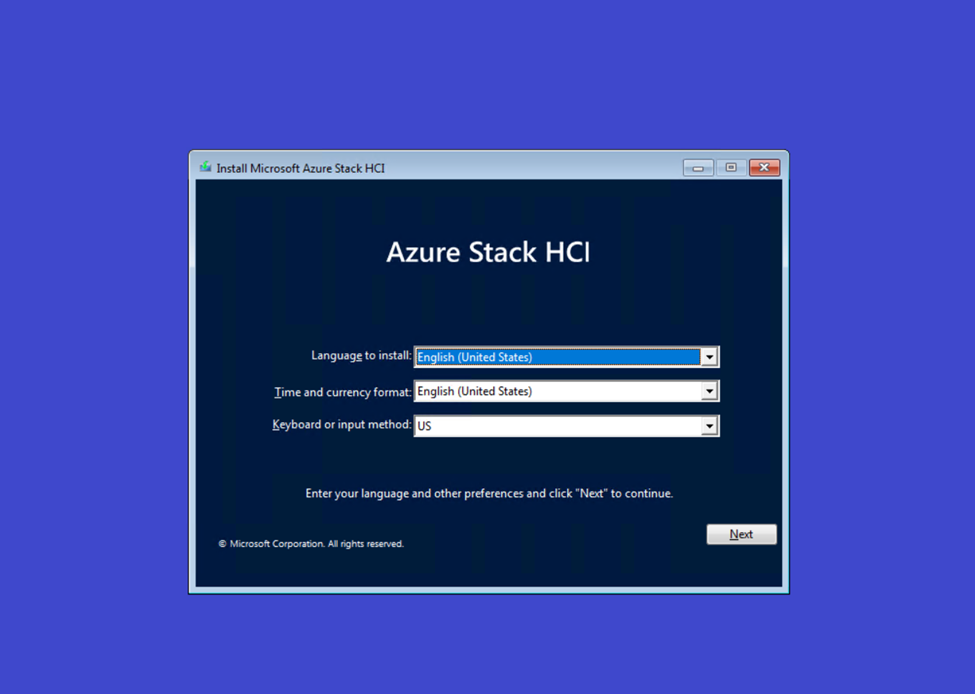Maximize the Azure Stack HCI installer window
The width and height of the screenshot is (975, 694).
click(x=731, y=167)
